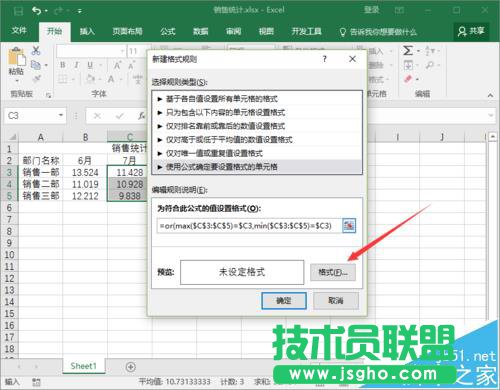
Task: Click the Redo arrow in the title bar
Action: tap(58, 11)
